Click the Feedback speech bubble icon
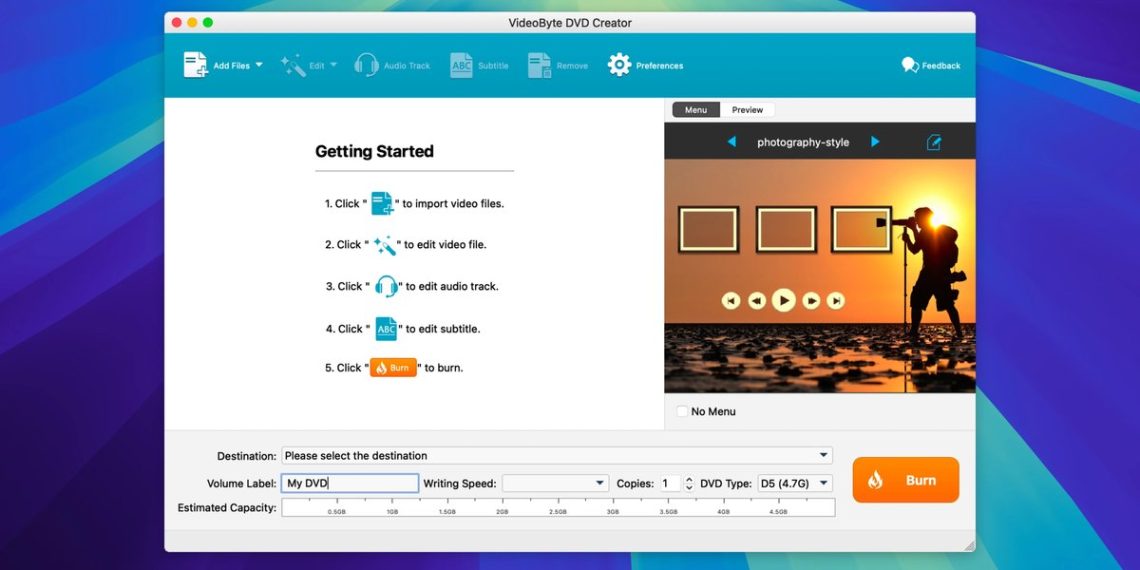Image resolution: width=1140 pixels, height=570 pixels. (910, 65)
